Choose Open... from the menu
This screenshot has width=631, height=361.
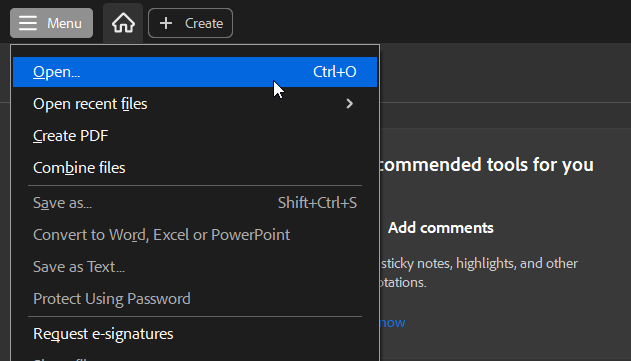(195, 72)
